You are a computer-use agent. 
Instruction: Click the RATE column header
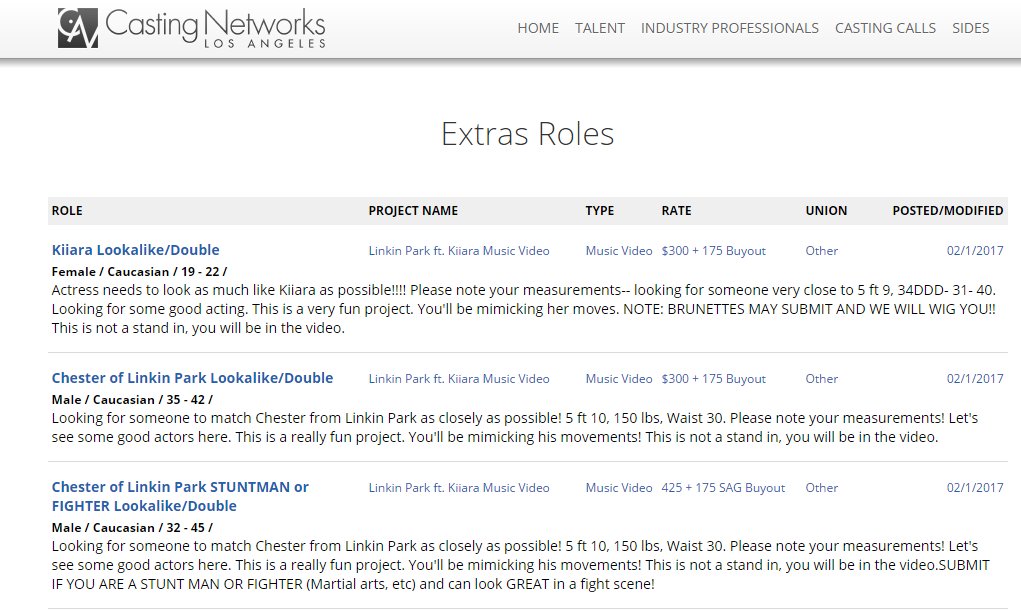pyautogui.click(x=677, y=211)
